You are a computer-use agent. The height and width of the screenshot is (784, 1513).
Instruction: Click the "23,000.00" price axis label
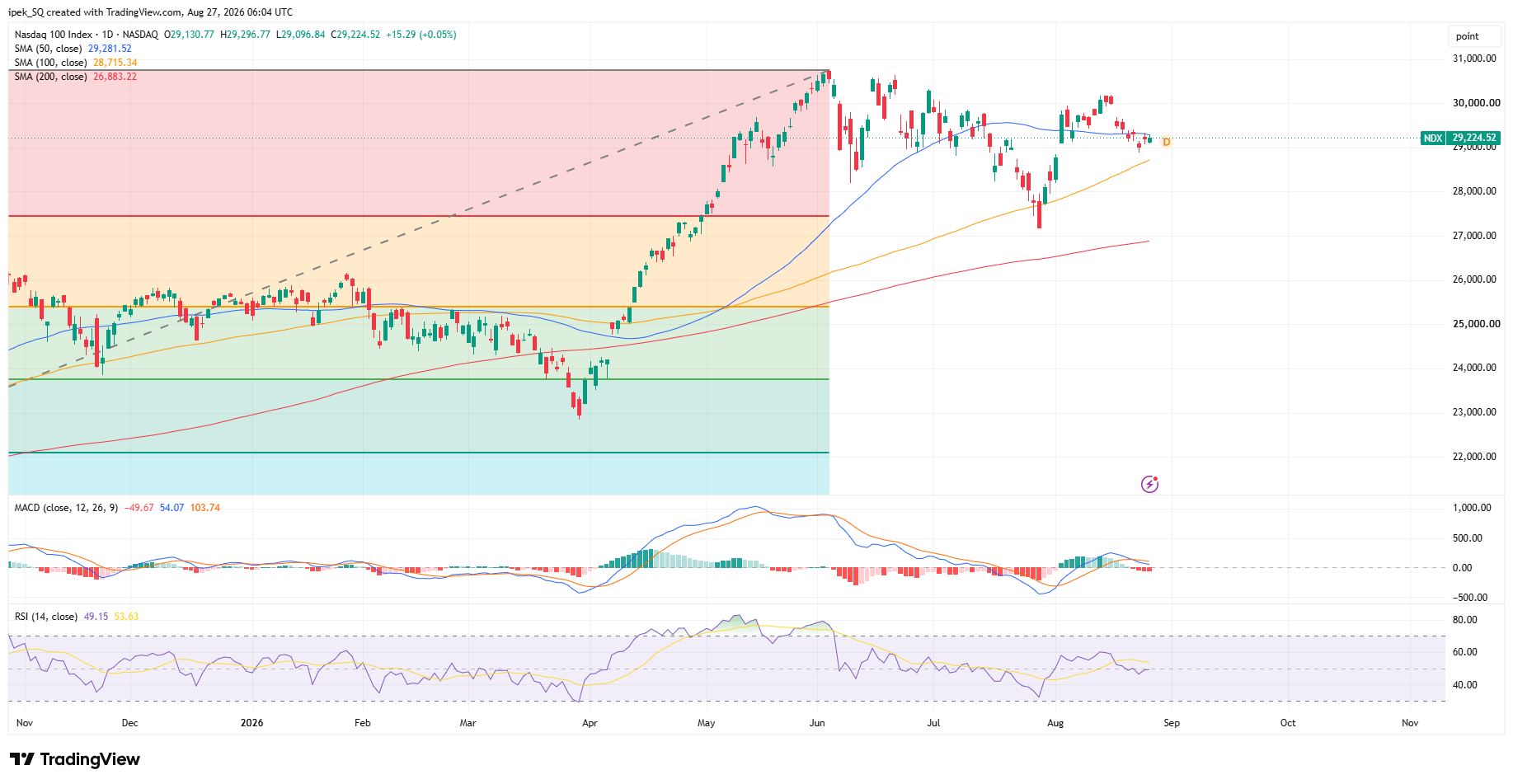(x=1474, y=412)
